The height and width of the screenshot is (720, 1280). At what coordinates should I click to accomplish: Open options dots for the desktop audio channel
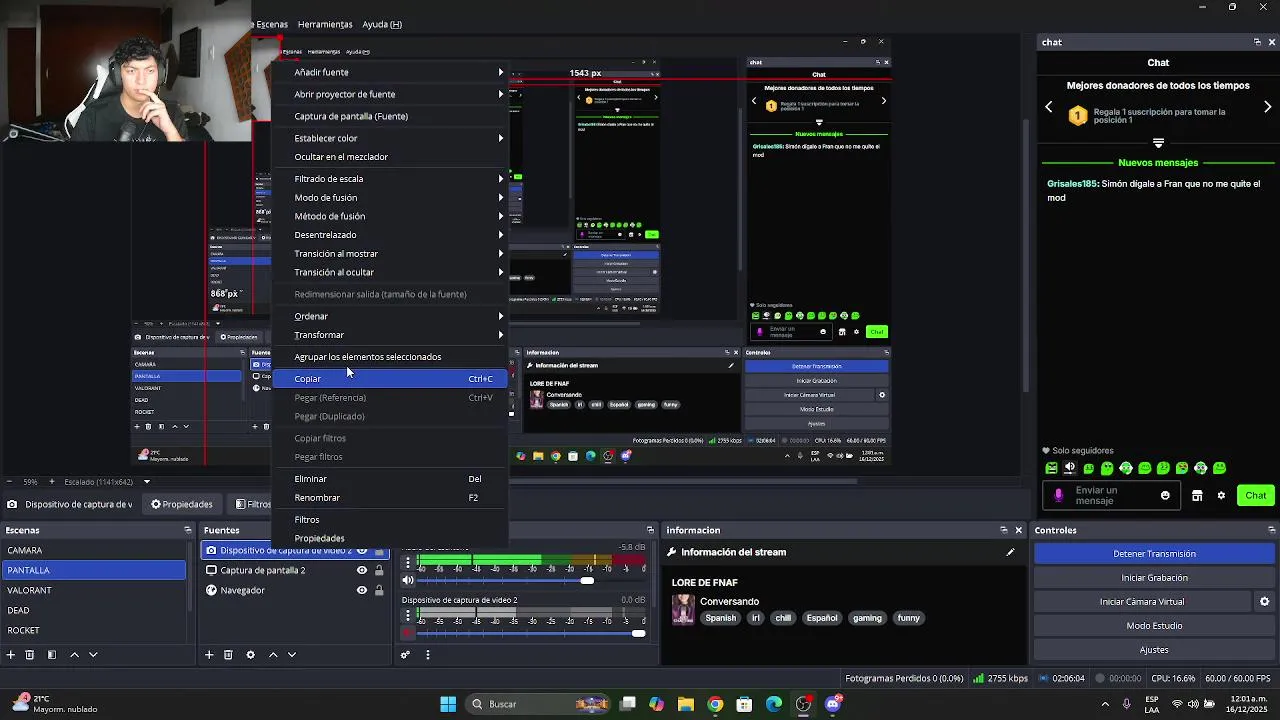(x=407, y=564)
